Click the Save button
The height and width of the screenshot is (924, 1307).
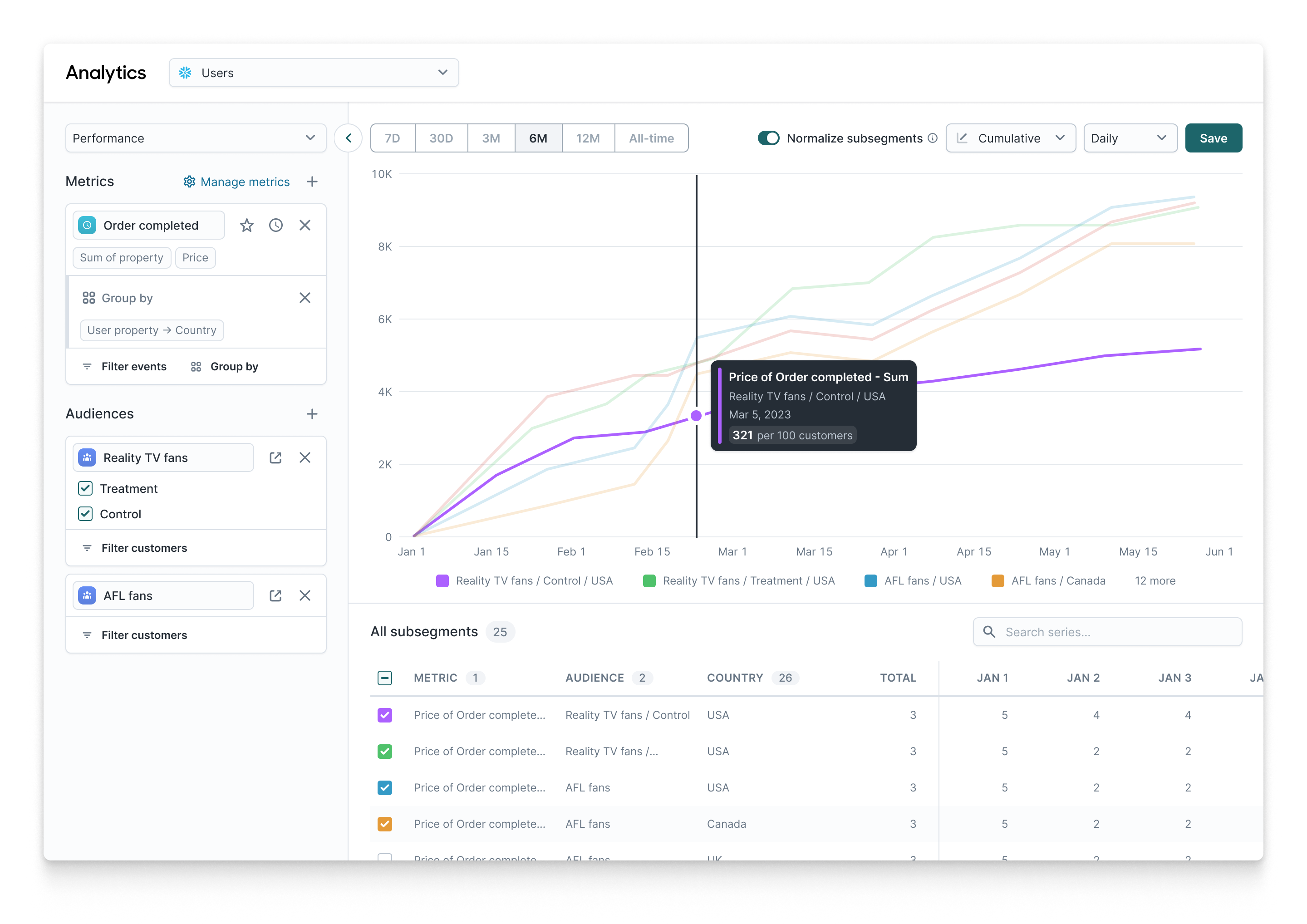pyautogui.click(x=1213, y=138)
